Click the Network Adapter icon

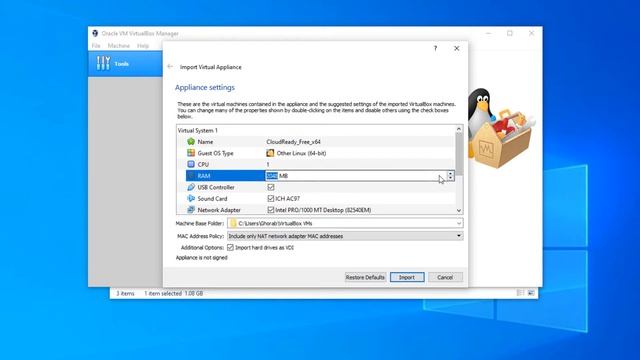[191, 209]
